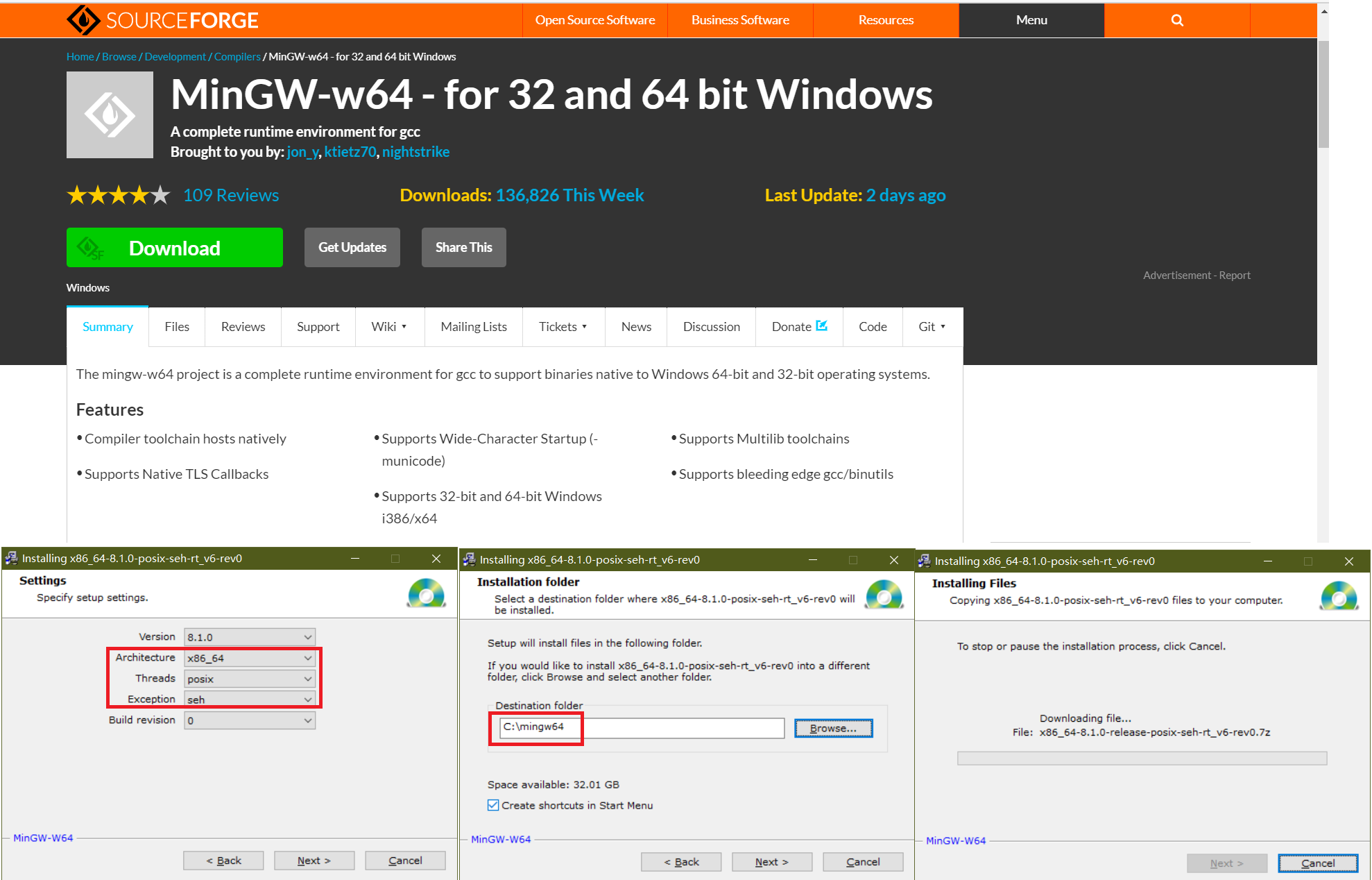Click the installer icon in Installation folder window title
The image size is (1372, 880).
(x=469, y=559)
